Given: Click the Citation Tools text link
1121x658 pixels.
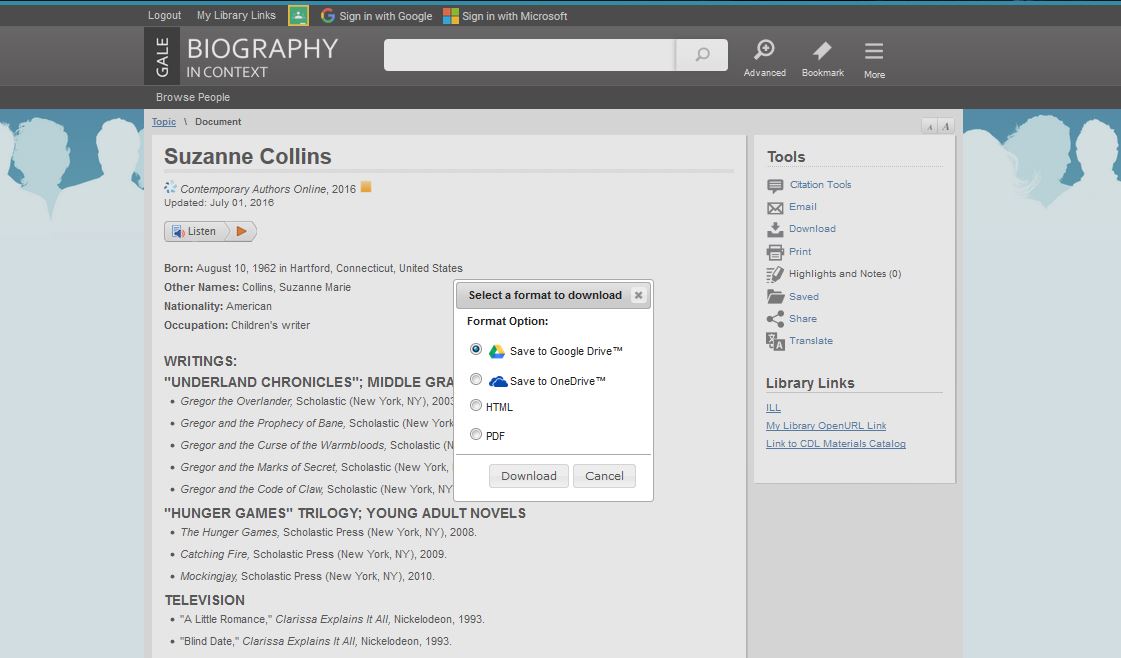Looking at the screenshot, I should pos(820,185).
